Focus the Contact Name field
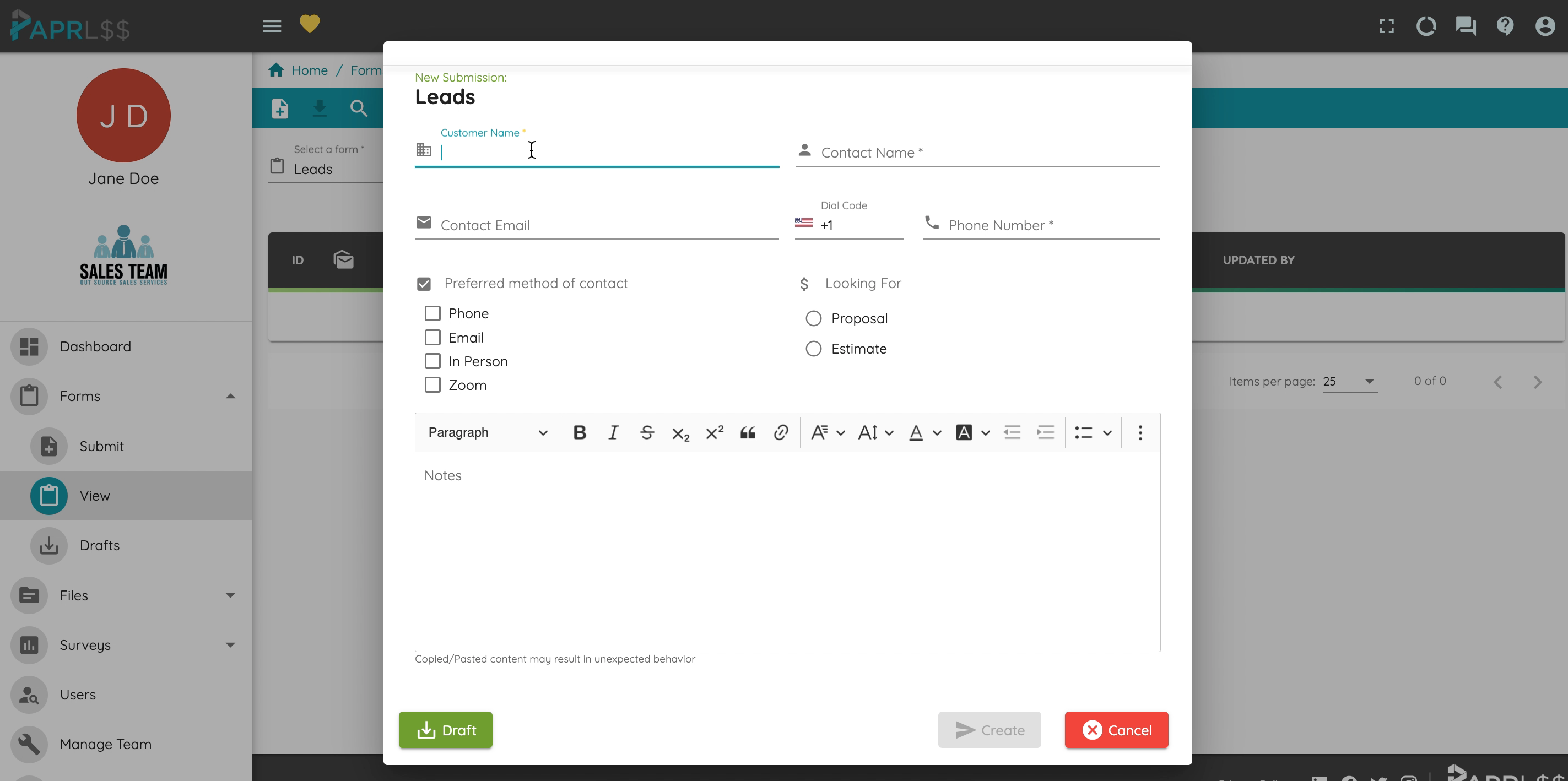Image resolution: width=1568 pixels, height=781 pixels. tap(977, 153)
